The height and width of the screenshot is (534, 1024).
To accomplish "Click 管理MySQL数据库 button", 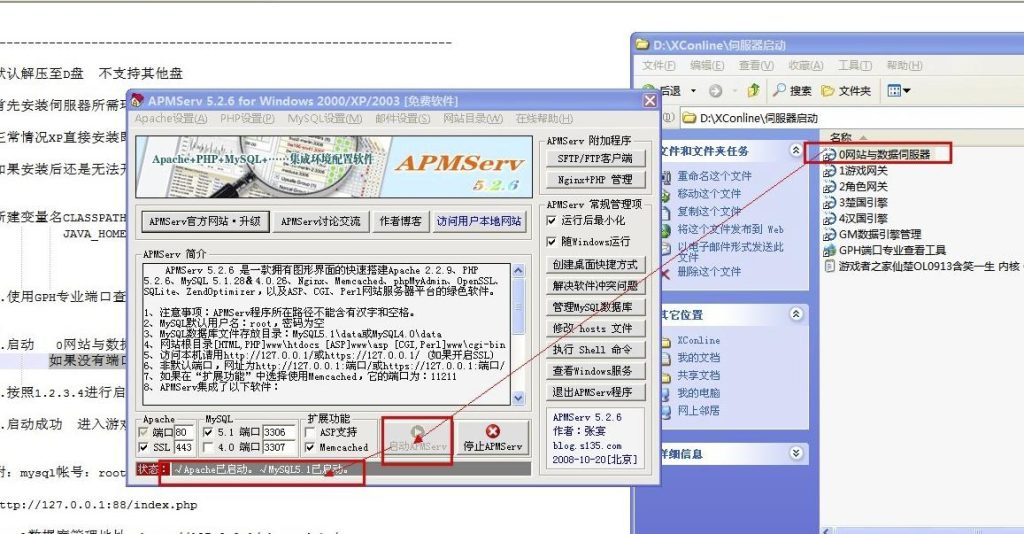I will click(595, 307).
